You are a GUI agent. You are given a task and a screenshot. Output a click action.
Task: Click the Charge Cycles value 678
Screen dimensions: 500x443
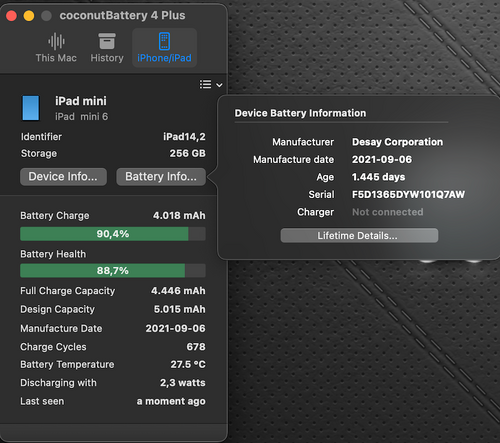[x=196, y=347]
